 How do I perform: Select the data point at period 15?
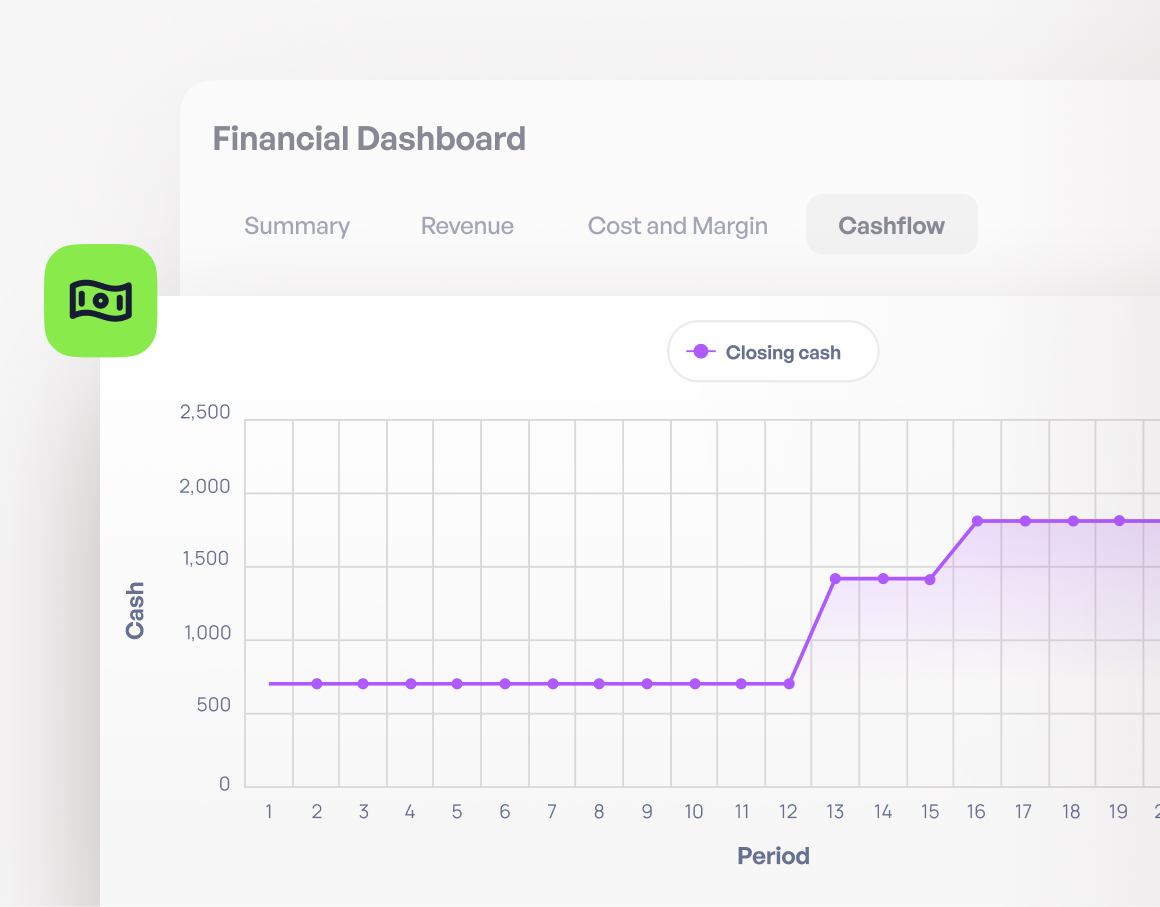point(930,579)
